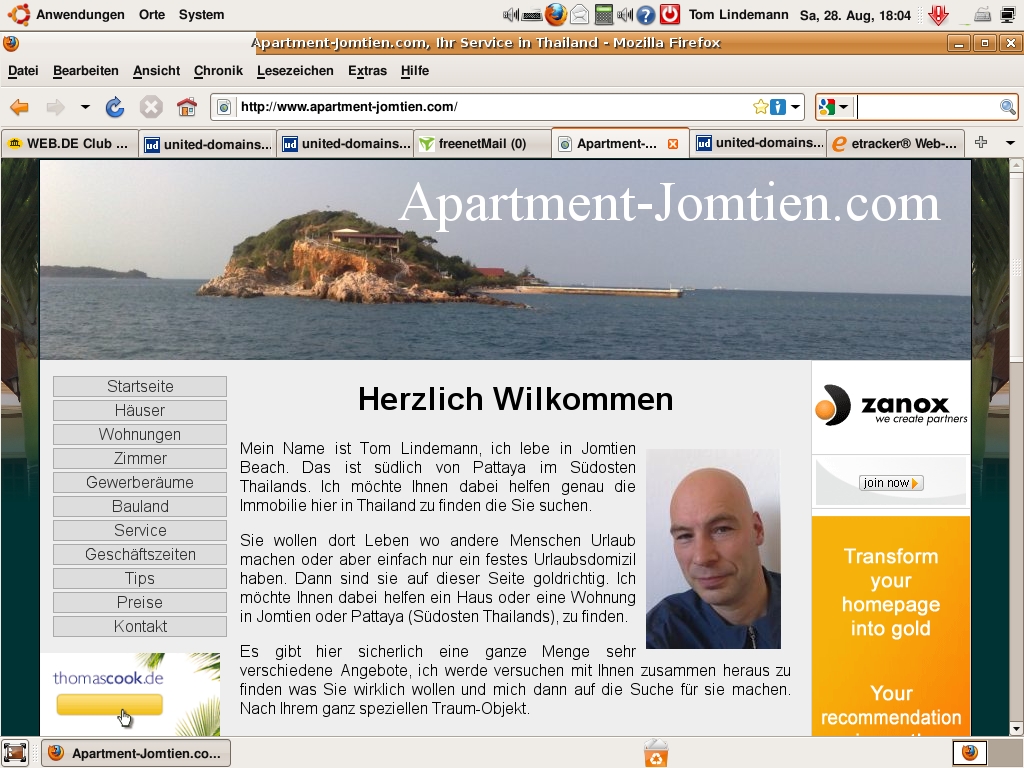Bookmark this page with the star icon

(x=760, y=107)
